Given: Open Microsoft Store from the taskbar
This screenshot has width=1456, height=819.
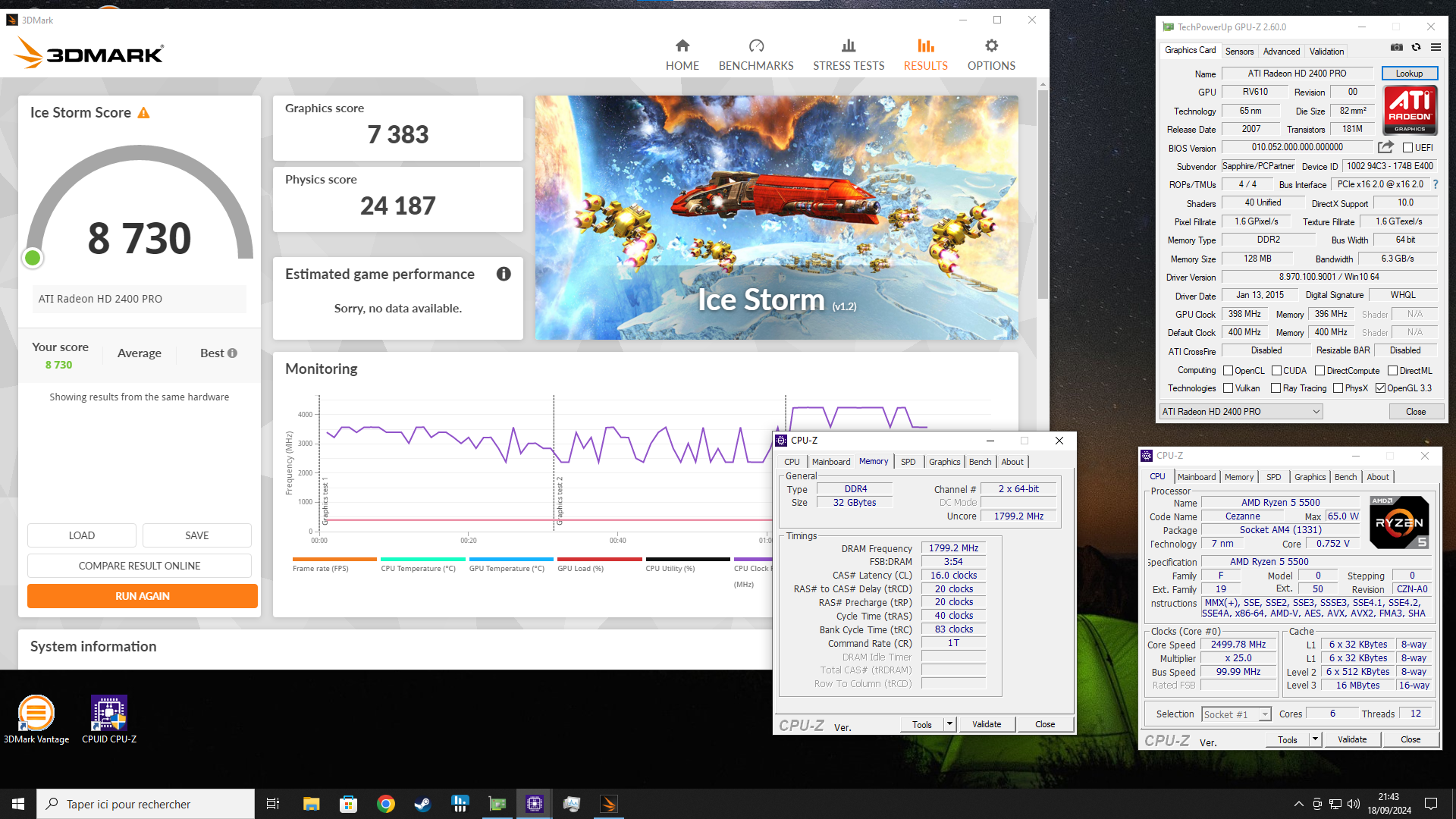Looking at the screenshot, I should (x=348, y=804).
